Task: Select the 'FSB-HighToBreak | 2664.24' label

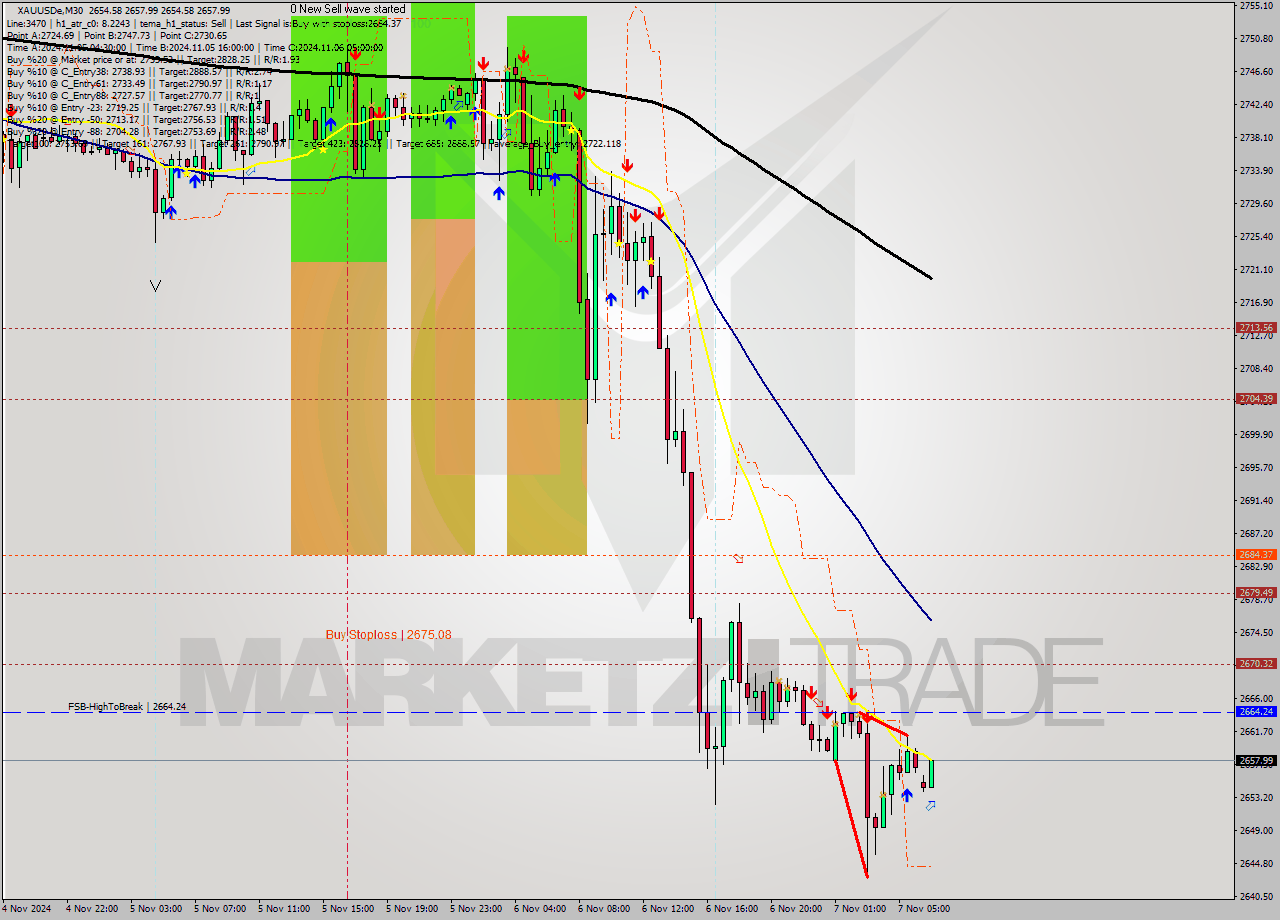Action: pos(127,707)
